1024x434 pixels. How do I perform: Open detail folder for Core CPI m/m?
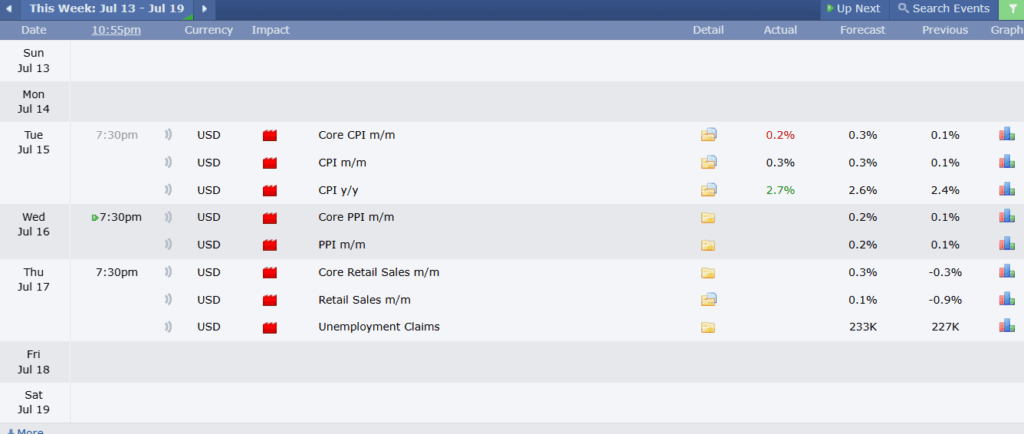[709, 135]
